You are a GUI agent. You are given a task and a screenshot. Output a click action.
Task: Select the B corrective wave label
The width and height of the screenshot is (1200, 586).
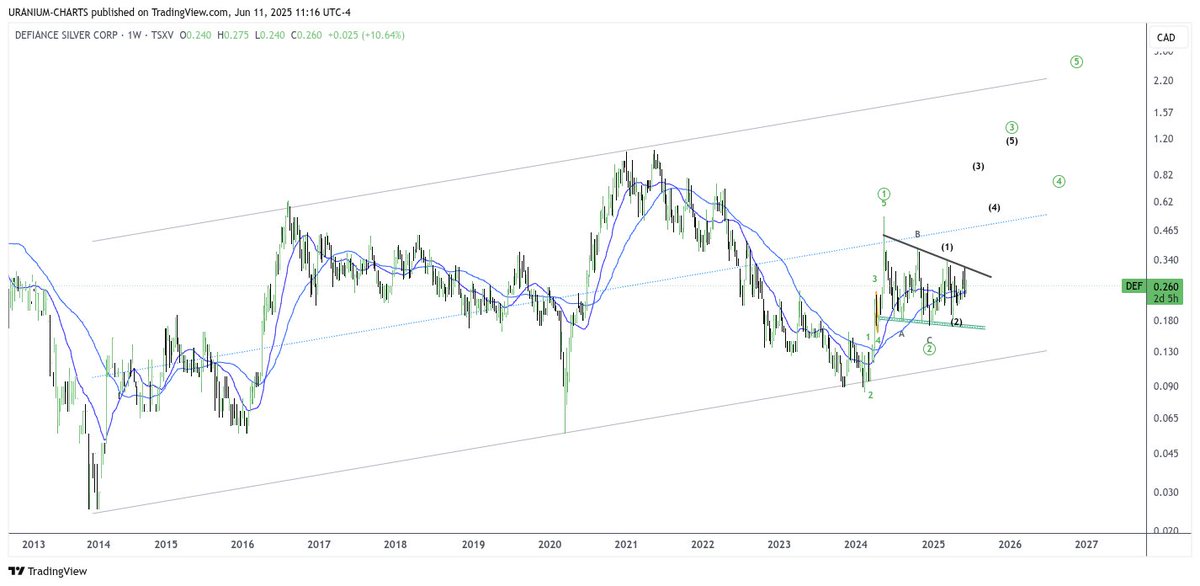917,234
